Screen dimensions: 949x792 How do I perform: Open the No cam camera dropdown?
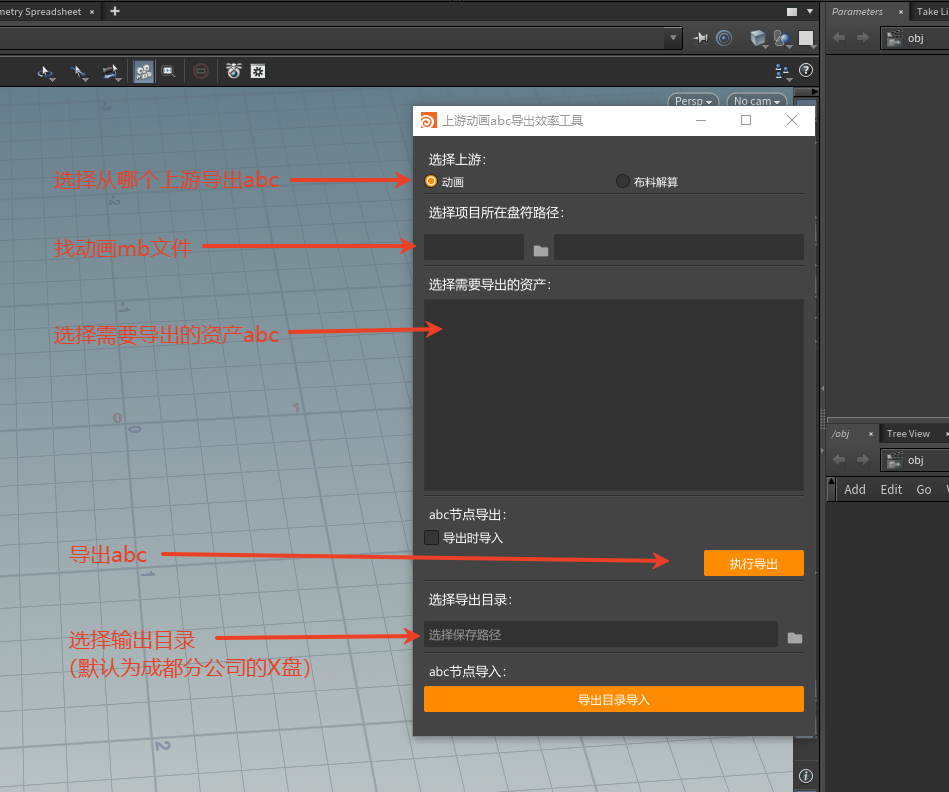tap(756, 101)
